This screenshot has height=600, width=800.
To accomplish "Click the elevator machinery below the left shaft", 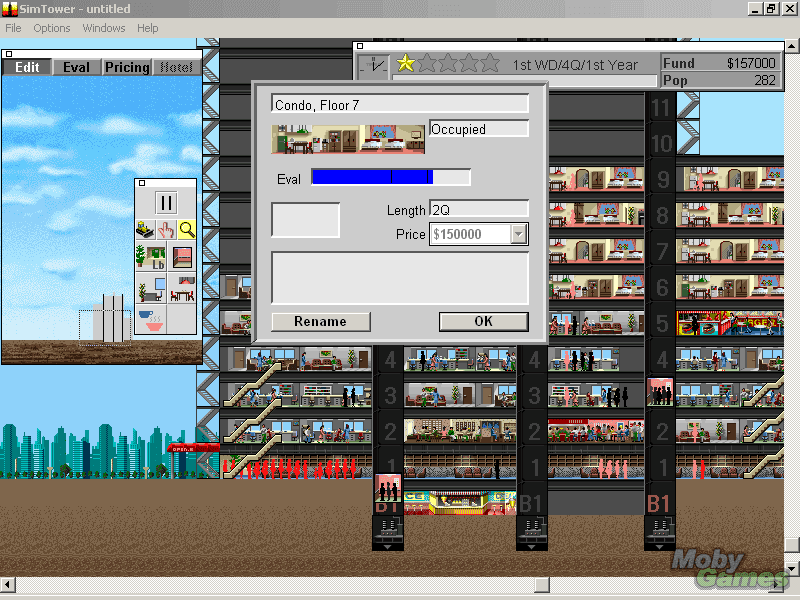I will [388, 532].
